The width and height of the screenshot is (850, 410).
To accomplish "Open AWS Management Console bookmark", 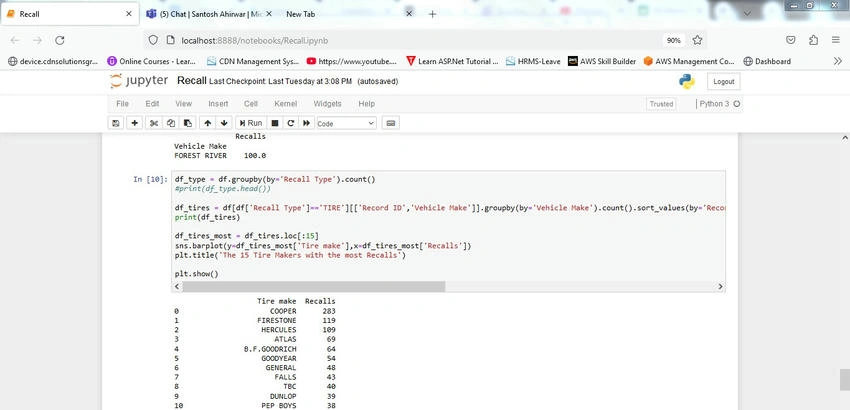I will pos(690,61).
